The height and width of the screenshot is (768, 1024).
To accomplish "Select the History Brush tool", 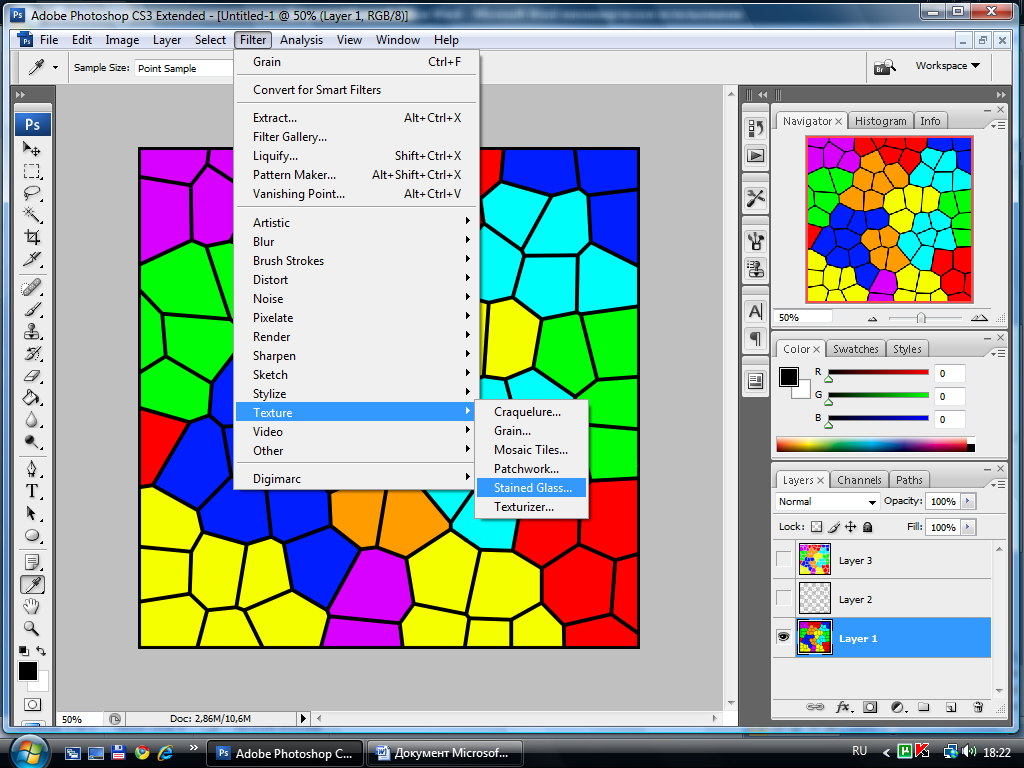I will (x=32, y=354).
